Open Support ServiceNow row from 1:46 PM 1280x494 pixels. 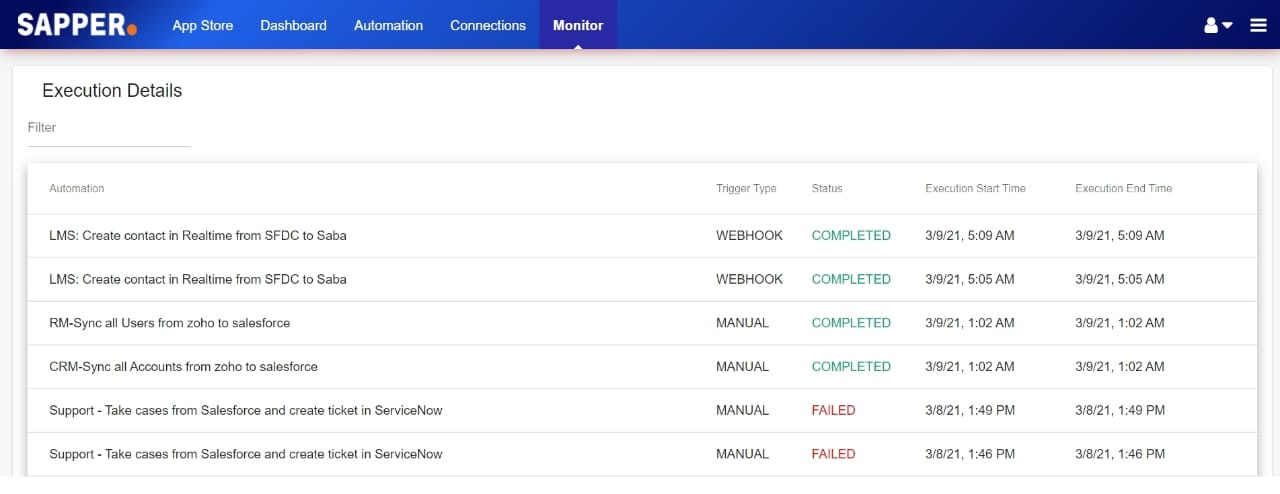642,454
